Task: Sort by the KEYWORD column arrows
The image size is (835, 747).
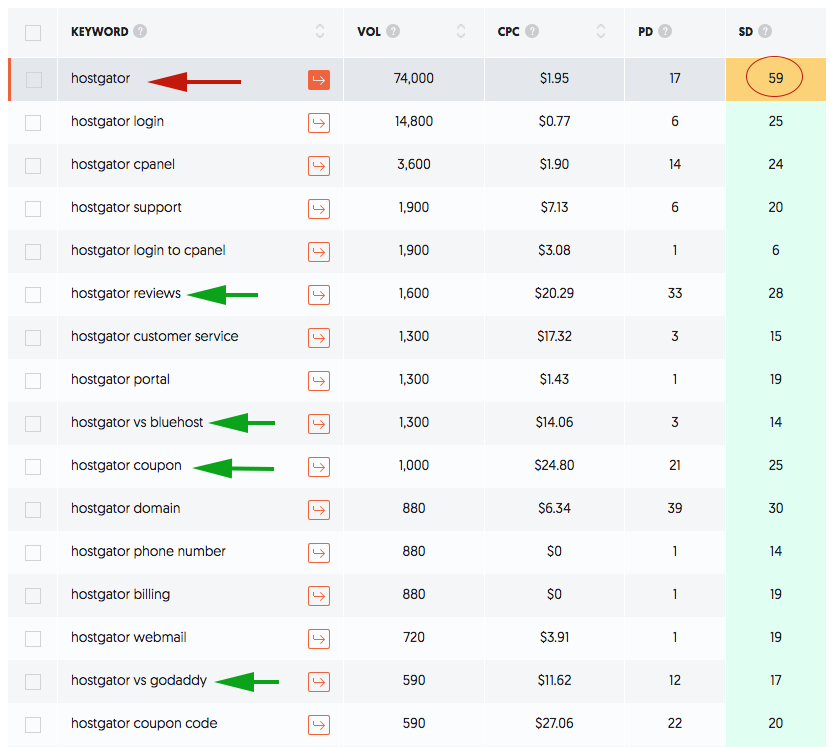Action: click(320, 31)
